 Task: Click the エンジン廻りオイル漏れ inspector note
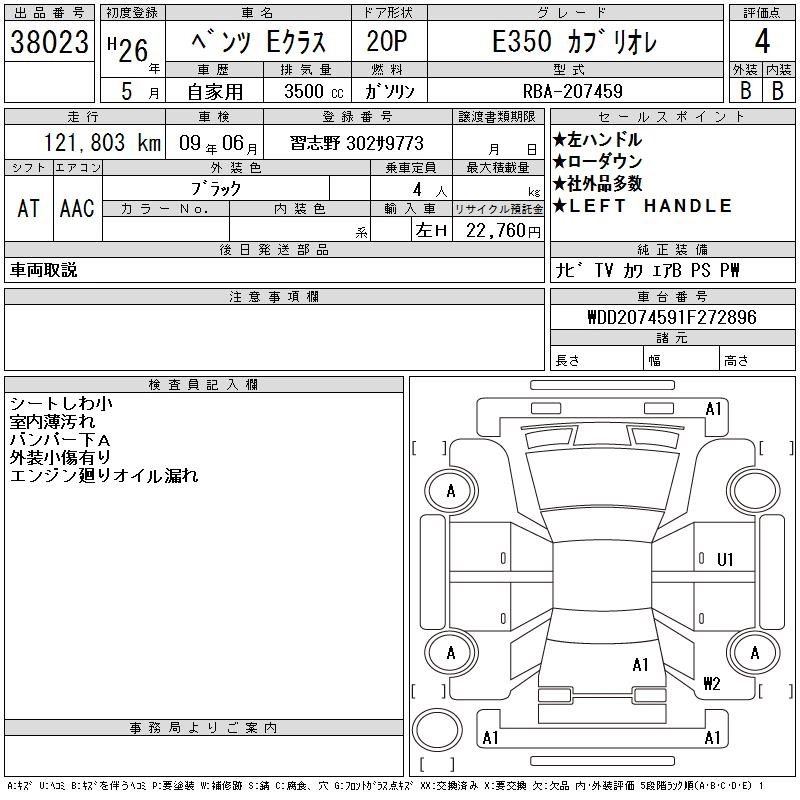pos(104,476)
